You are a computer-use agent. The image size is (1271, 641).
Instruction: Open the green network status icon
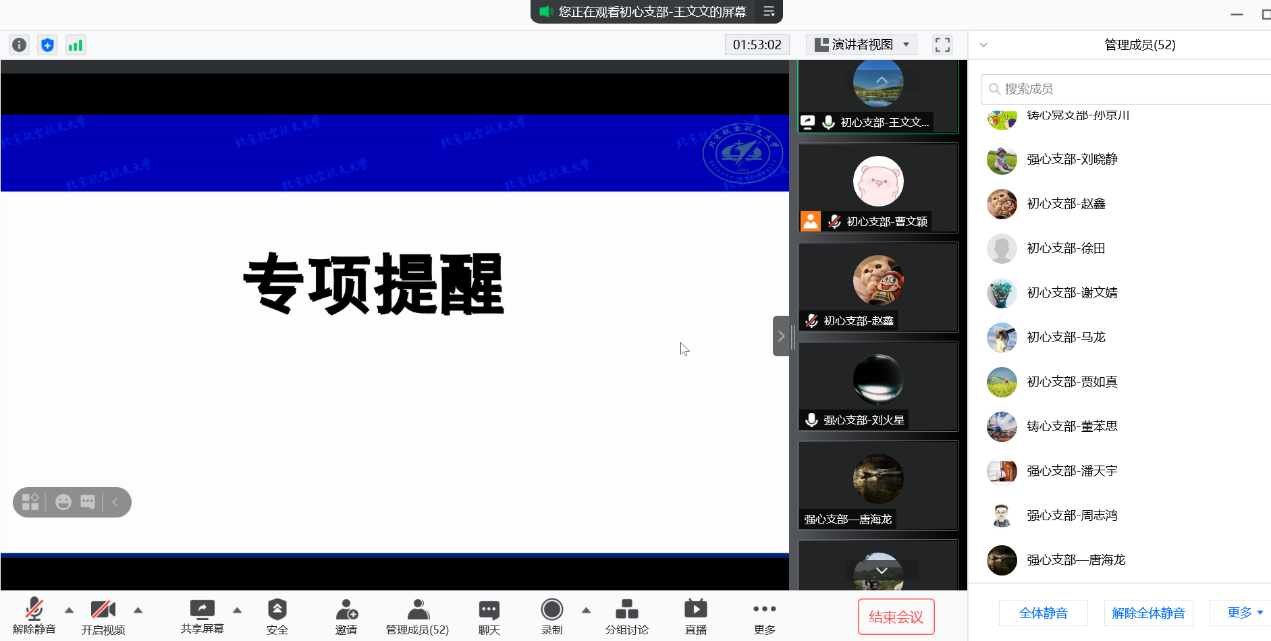[x=75, y=45]
